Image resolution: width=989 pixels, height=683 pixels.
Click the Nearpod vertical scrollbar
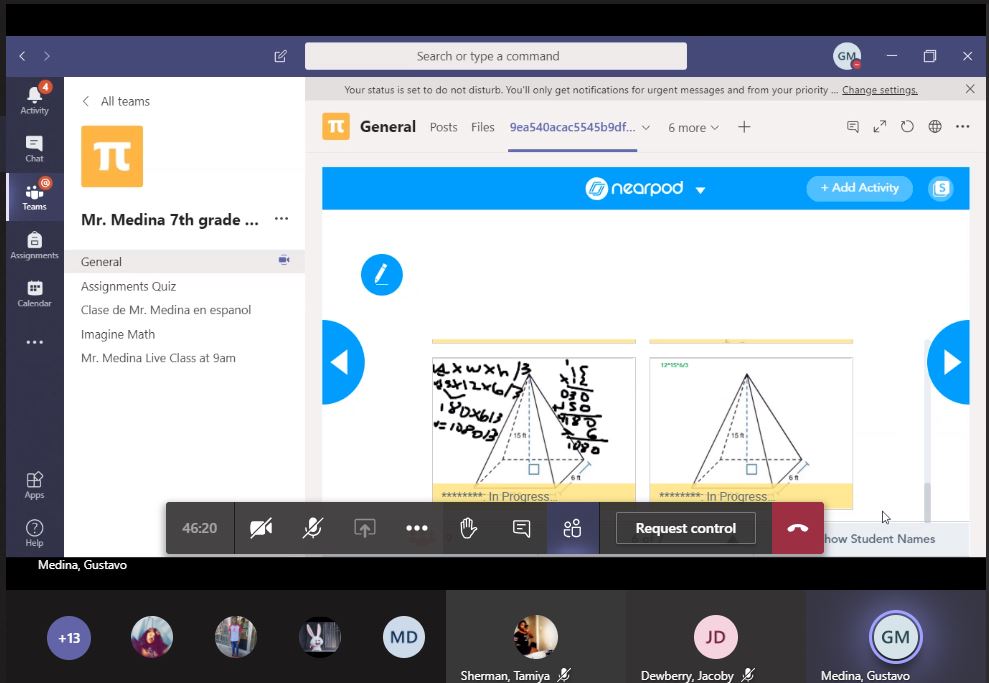[x=927, y=503]
